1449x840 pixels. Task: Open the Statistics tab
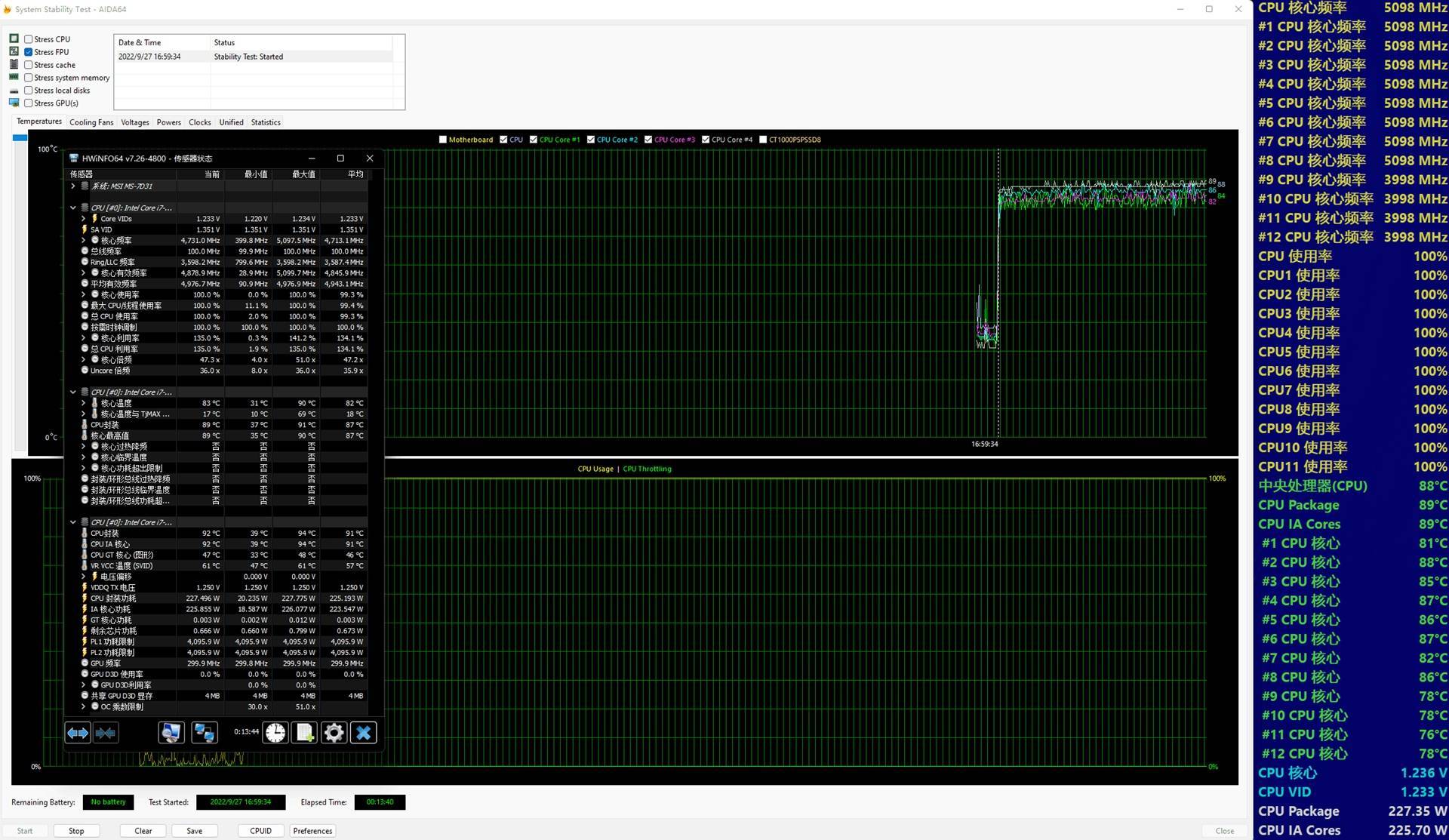[x=266, y=122]
